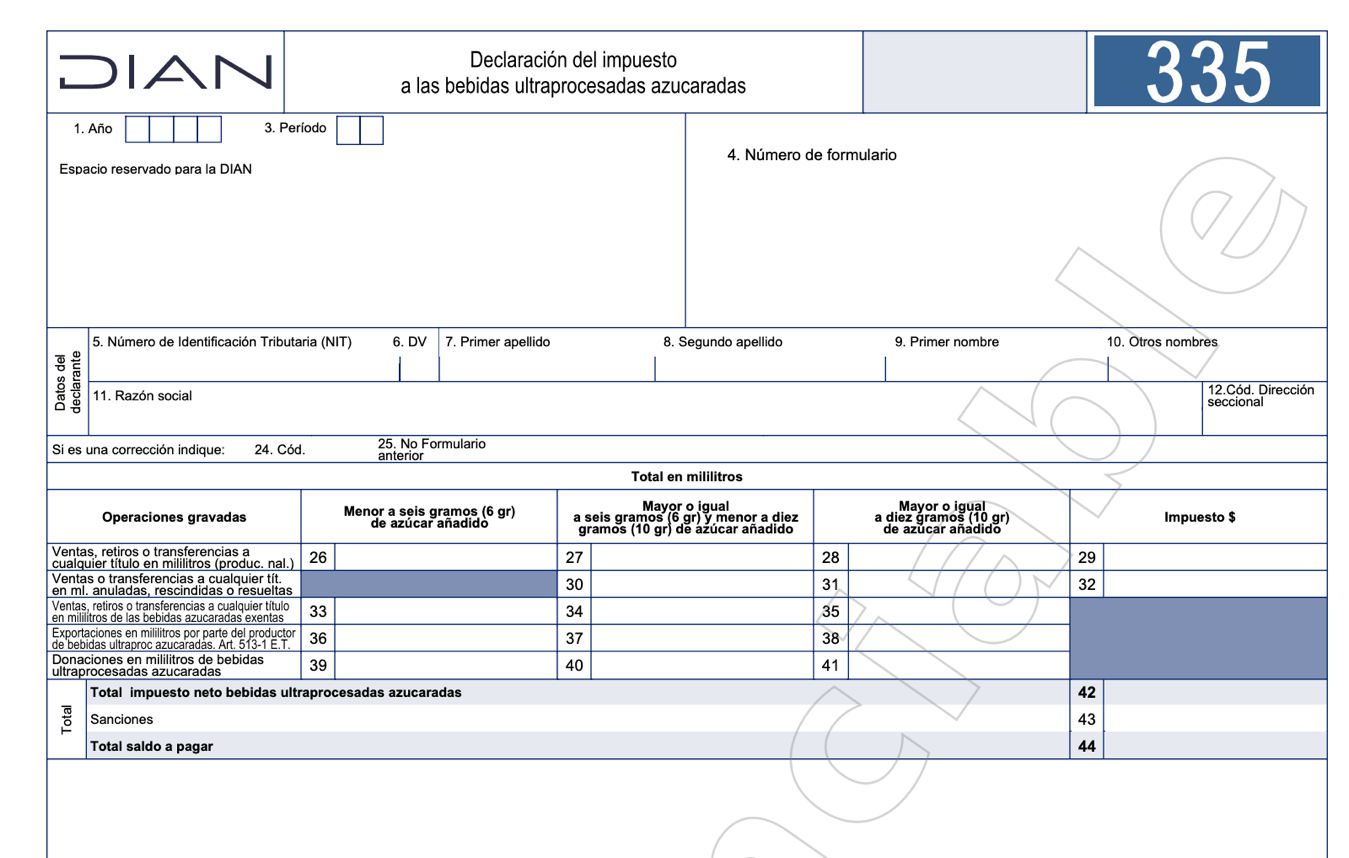The height and width of the screenshot is (858, 1349).
Task: Click the input box for field 26
Action: tap(445, 558)
